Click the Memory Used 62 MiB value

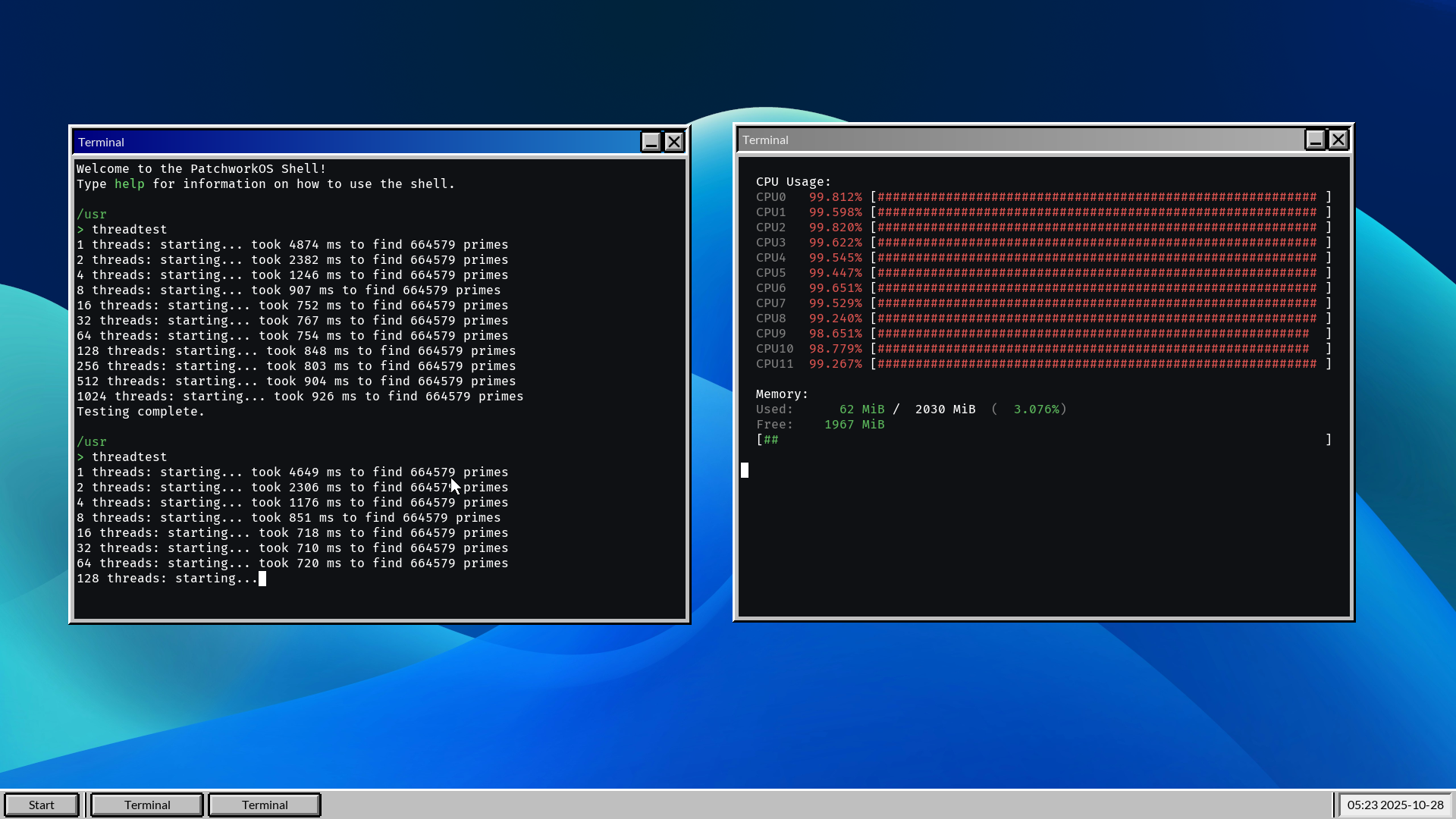[861, 409]
